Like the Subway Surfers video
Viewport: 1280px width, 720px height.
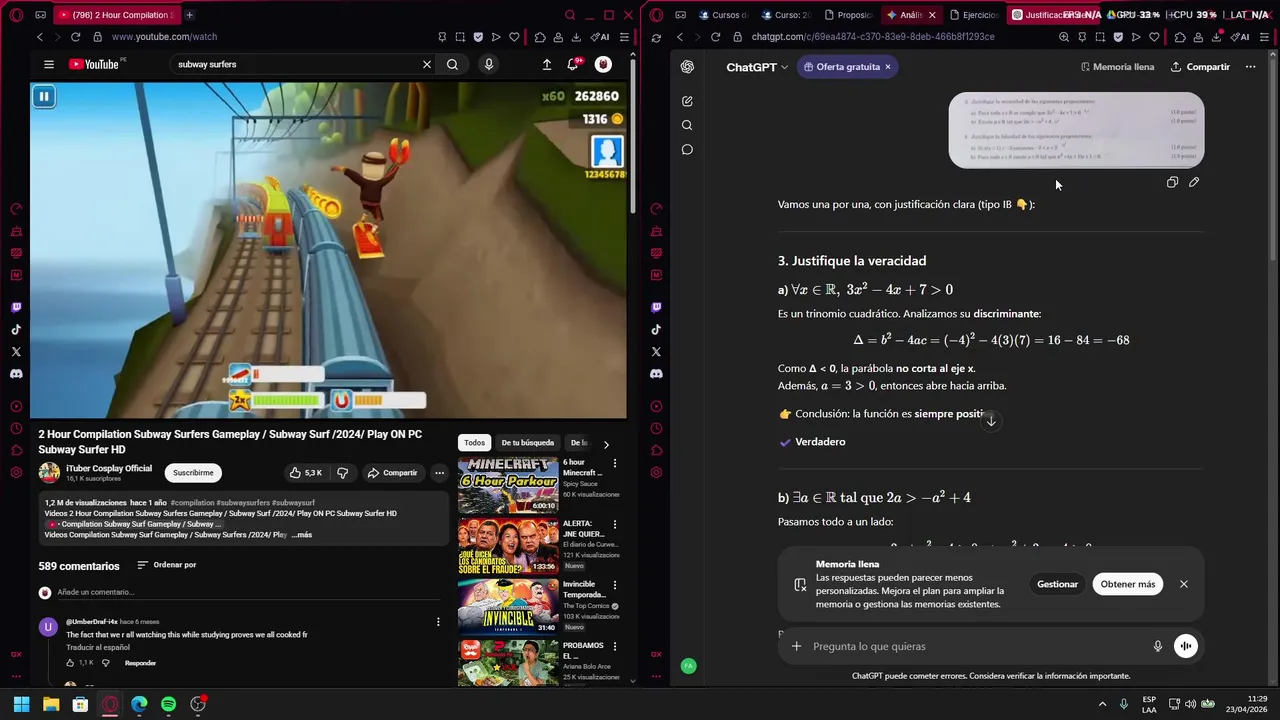(x=305, y=473)
